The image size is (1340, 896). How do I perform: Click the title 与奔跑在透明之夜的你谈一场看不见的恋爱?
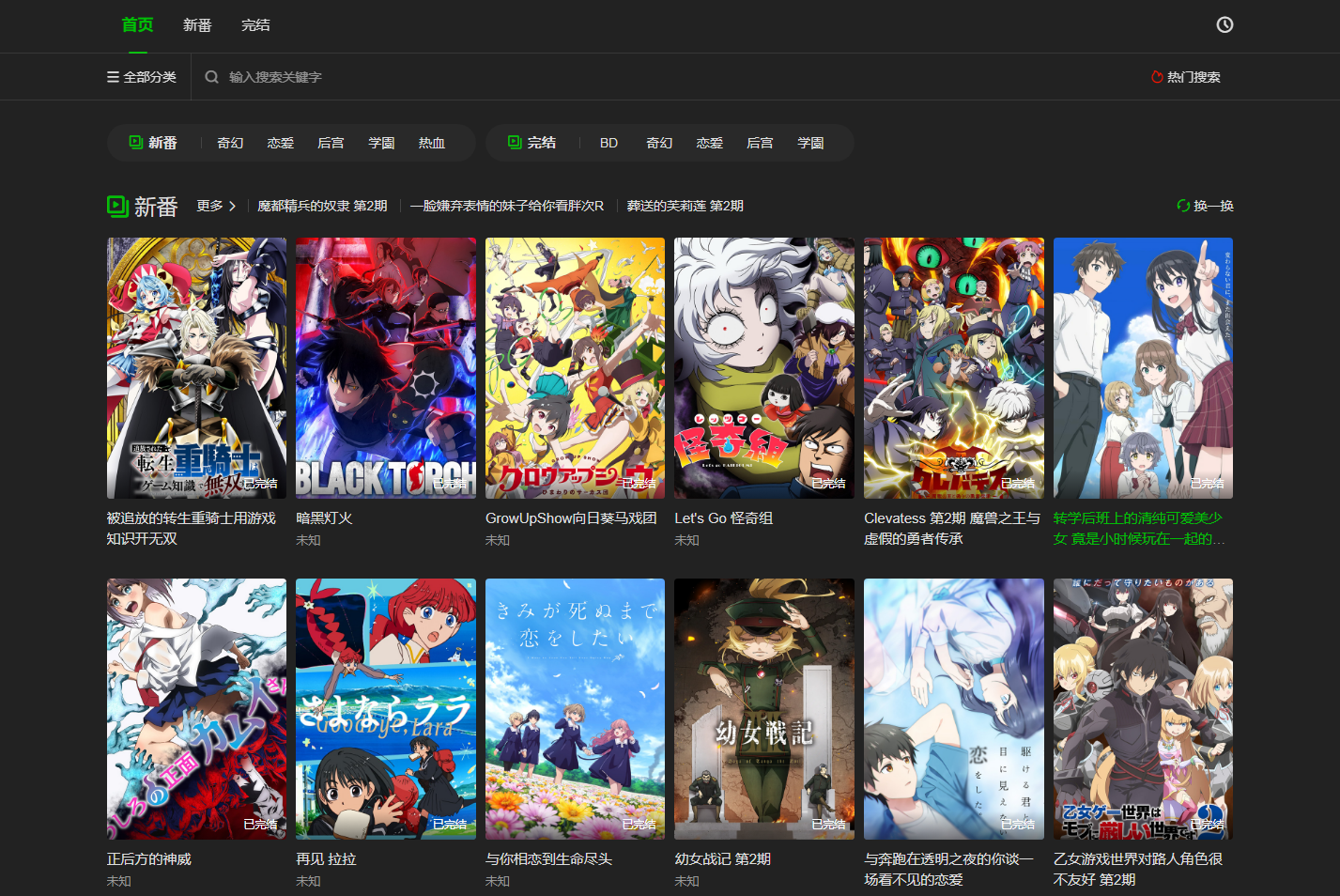(x=948, y=870)
